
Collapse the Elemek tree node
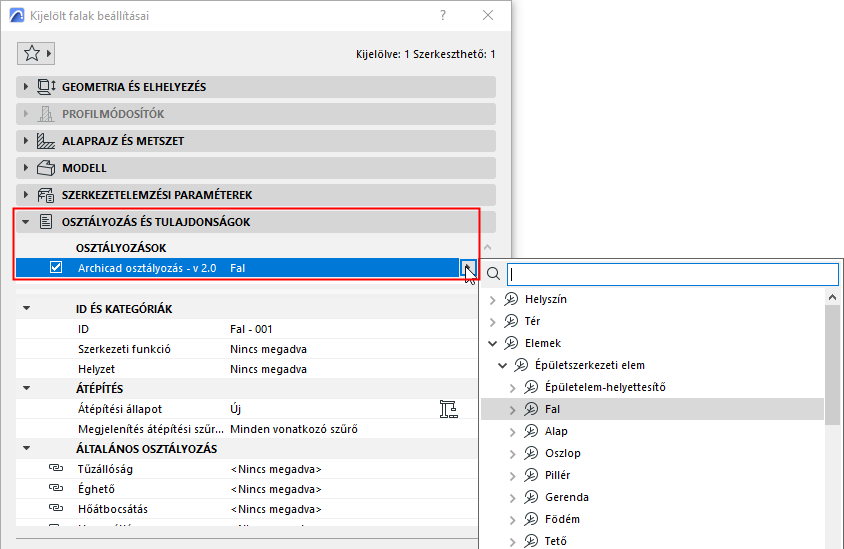pos(493,343)
